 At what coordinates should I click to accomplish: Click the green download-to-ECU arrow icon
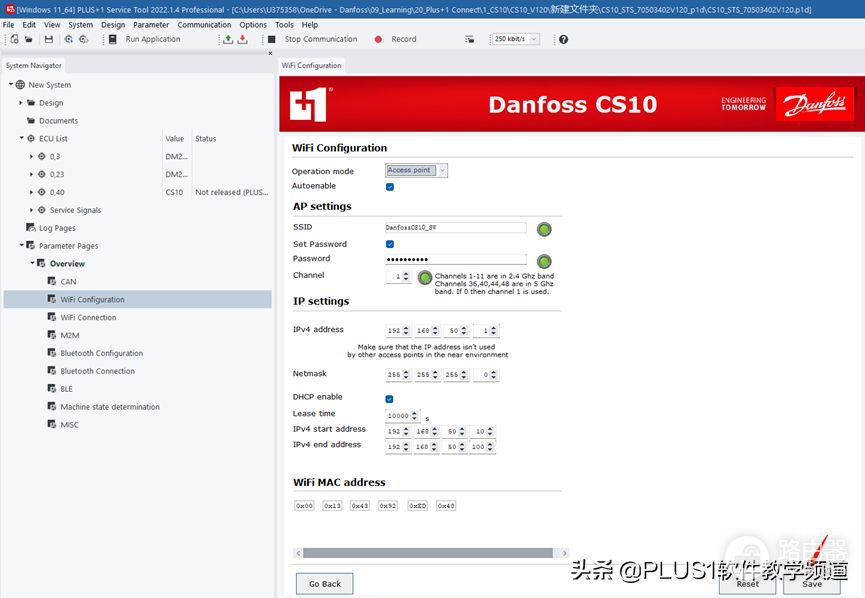(x=228, y=39)
